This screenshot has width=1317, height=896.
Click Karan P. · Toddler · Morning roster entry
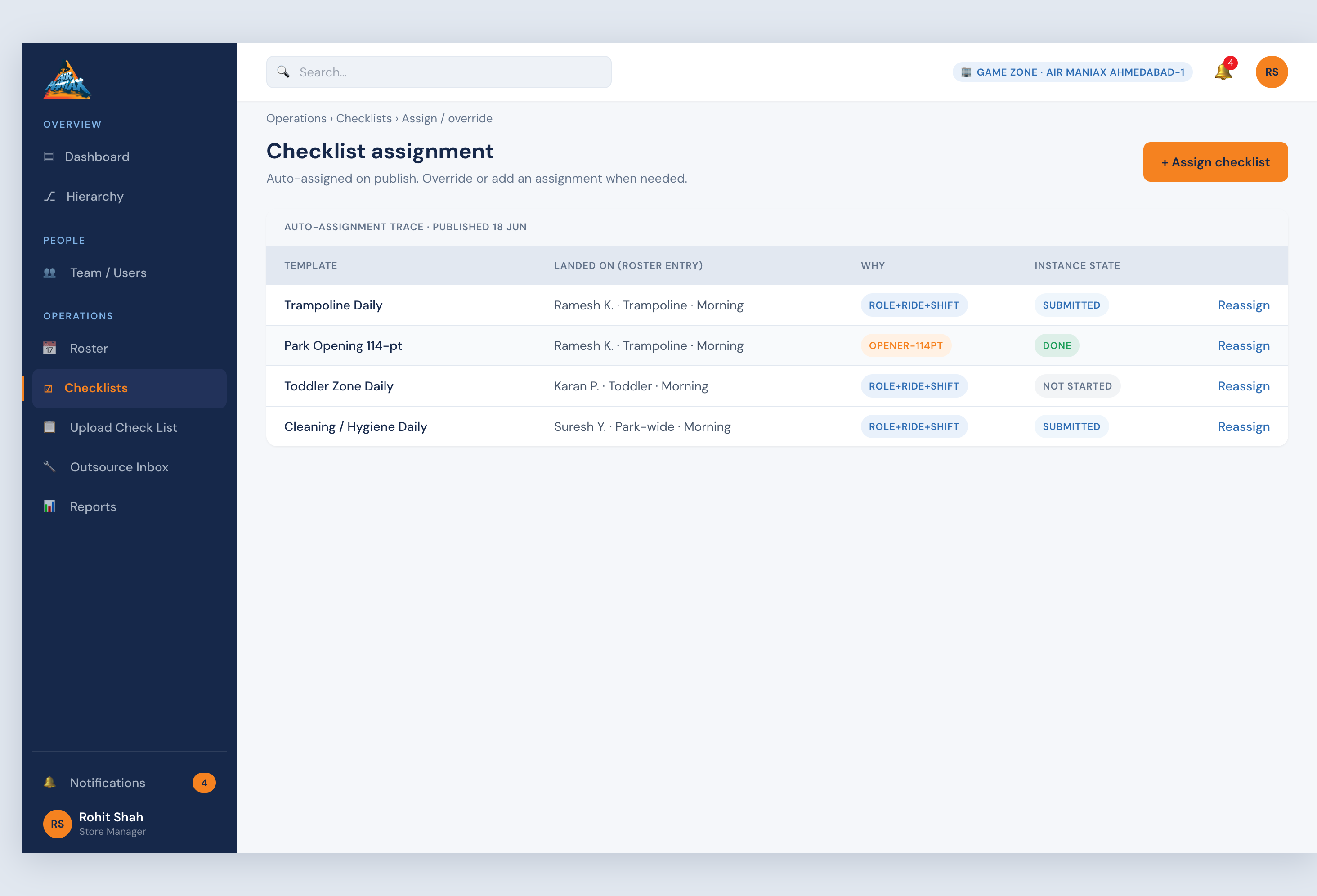tap(632, 386)
